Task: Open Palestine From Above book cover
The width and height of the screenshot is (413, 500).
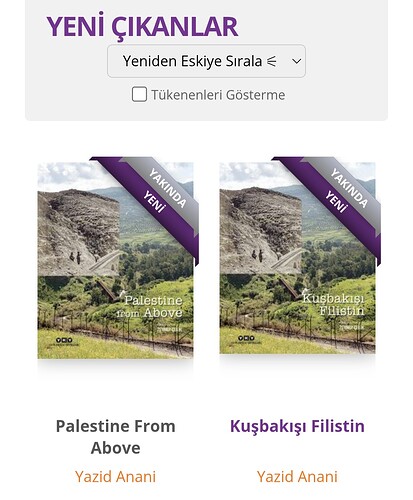Action: coord(115,260)
